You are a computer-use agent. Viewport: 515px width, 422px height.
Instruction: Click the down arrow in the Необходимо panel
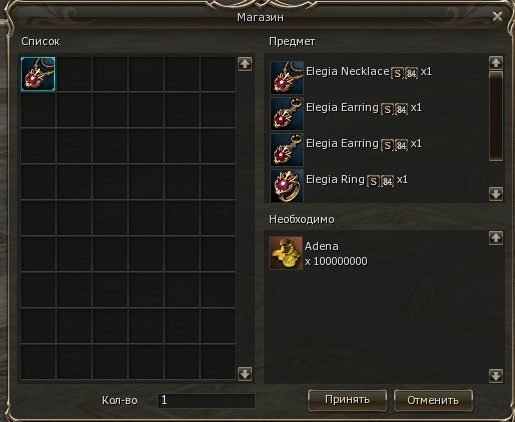tap(496, 376)
